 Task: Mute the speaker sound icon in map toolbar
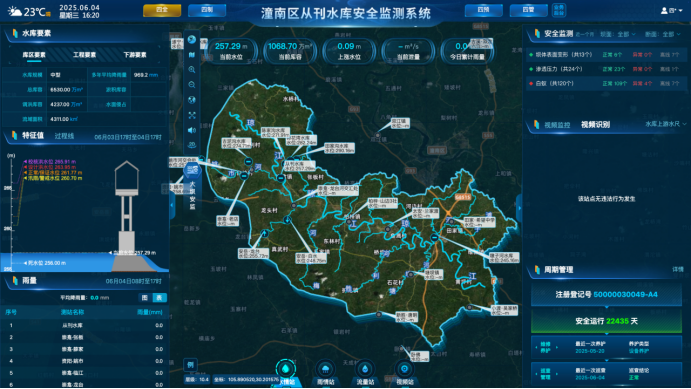pyautogui.click(x=192, y=130)
